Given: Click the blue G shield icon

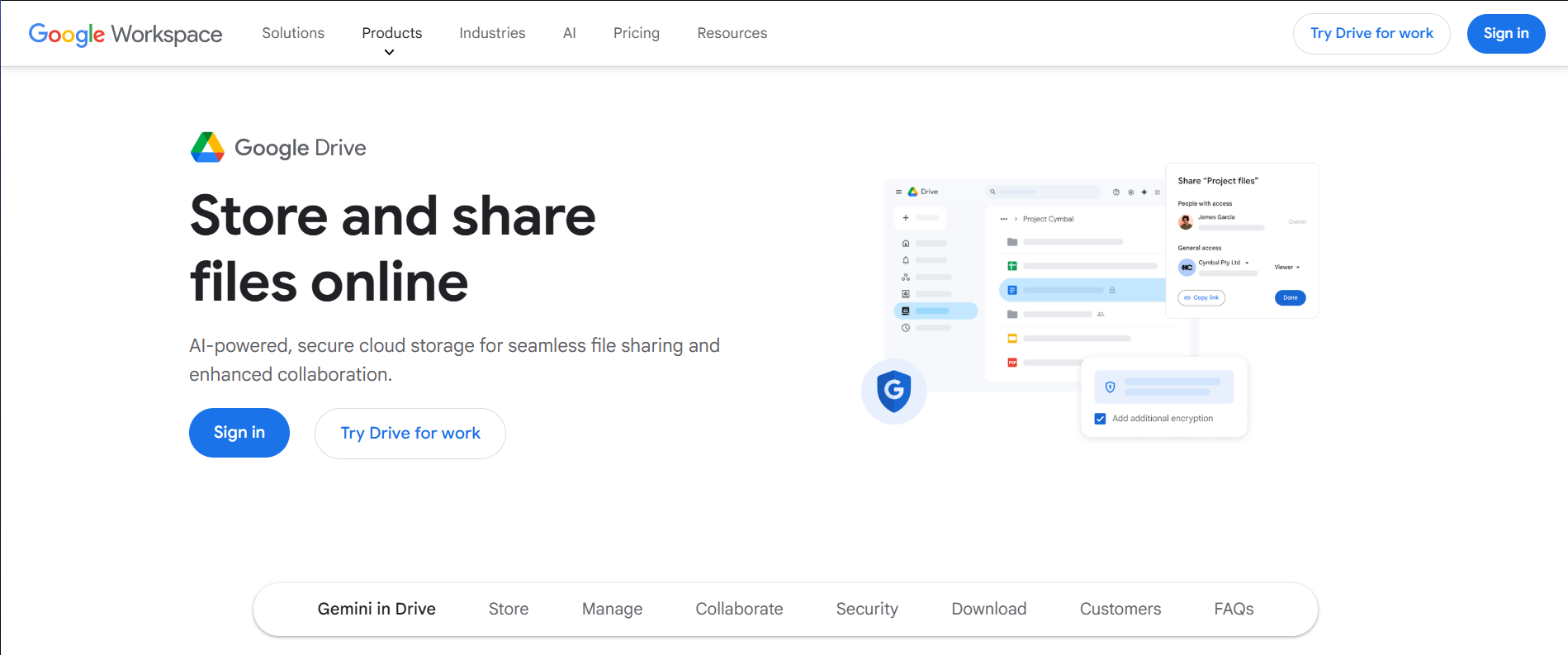Looking at the screenshot, I should (x=893, y=392).
